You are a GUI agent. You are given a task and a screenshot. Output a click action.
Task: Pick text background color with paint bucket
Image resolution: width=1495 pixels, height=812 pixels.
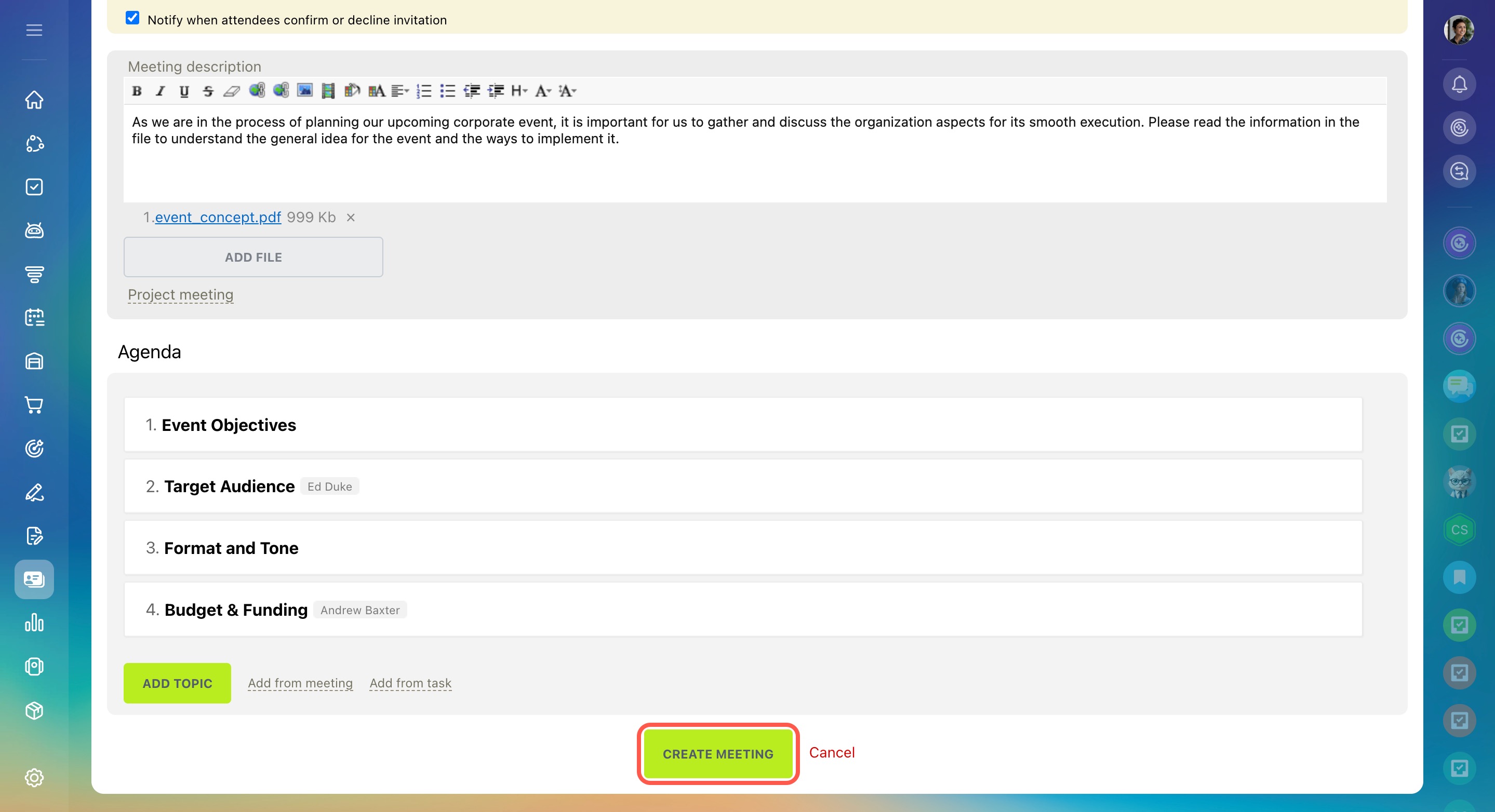pos(352,90)
